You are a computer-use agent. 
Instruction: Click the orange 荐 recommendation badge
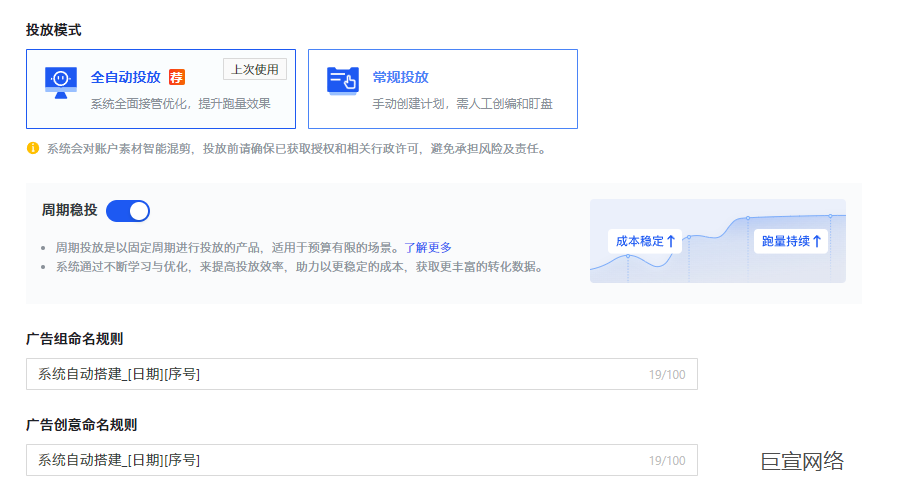click(177, 77)
